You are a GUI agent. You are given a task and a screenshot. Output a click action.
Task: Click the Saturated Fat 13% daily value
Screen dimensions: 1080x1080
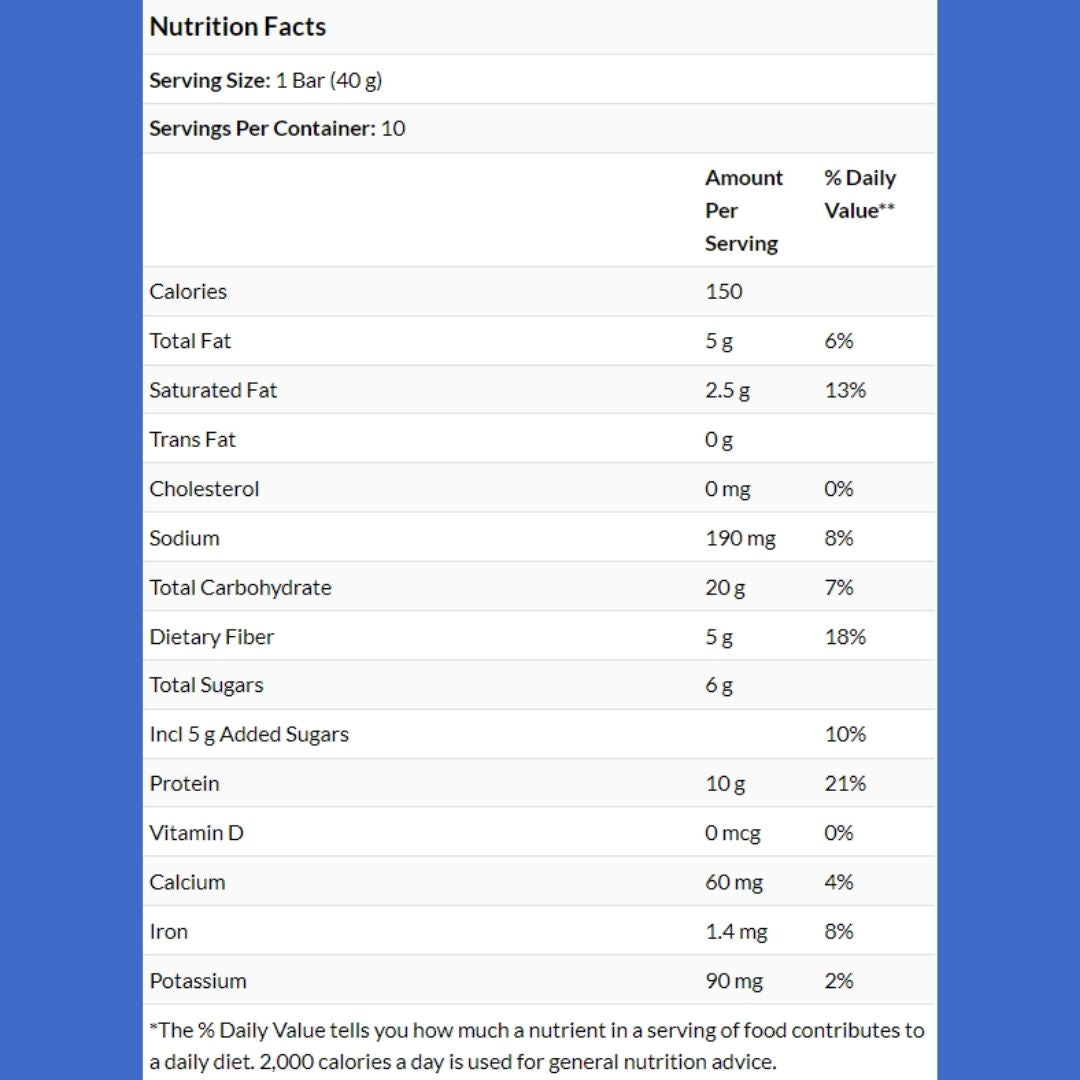pos(845,390)
